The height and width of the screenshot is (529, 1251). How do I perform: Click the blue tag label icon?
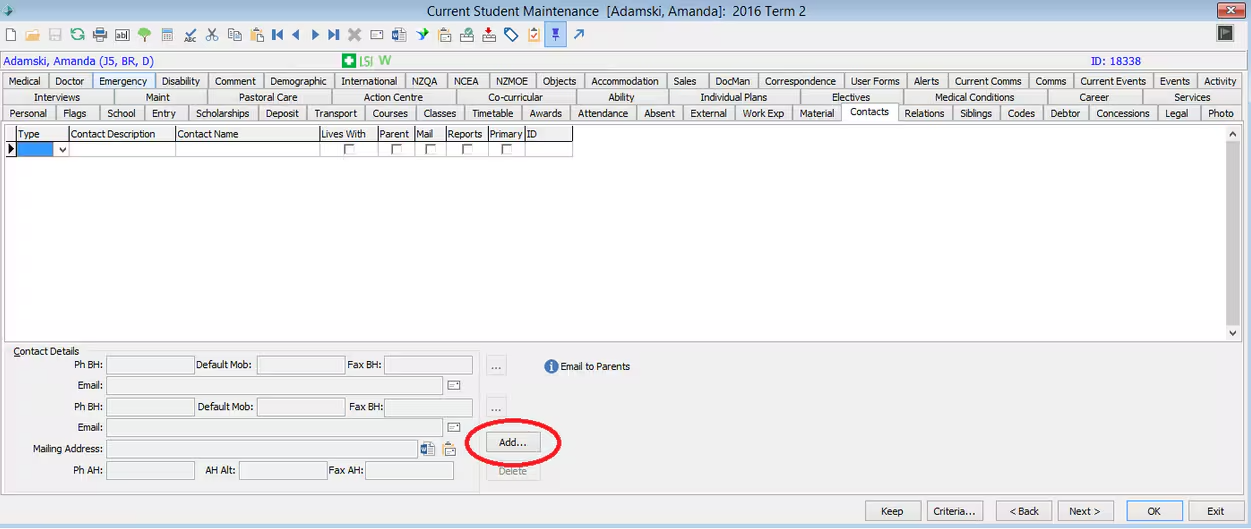click(x=511, y=35)
